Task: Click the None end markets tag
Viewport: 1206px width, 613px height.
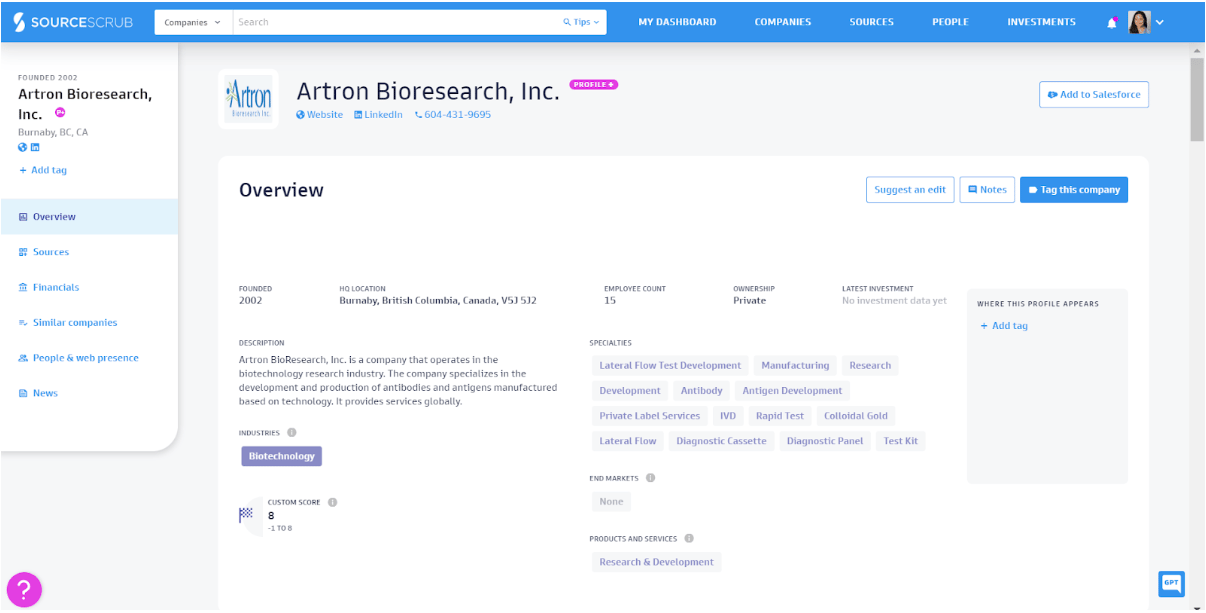Action: pyautogui.click(x=611, y=502)
